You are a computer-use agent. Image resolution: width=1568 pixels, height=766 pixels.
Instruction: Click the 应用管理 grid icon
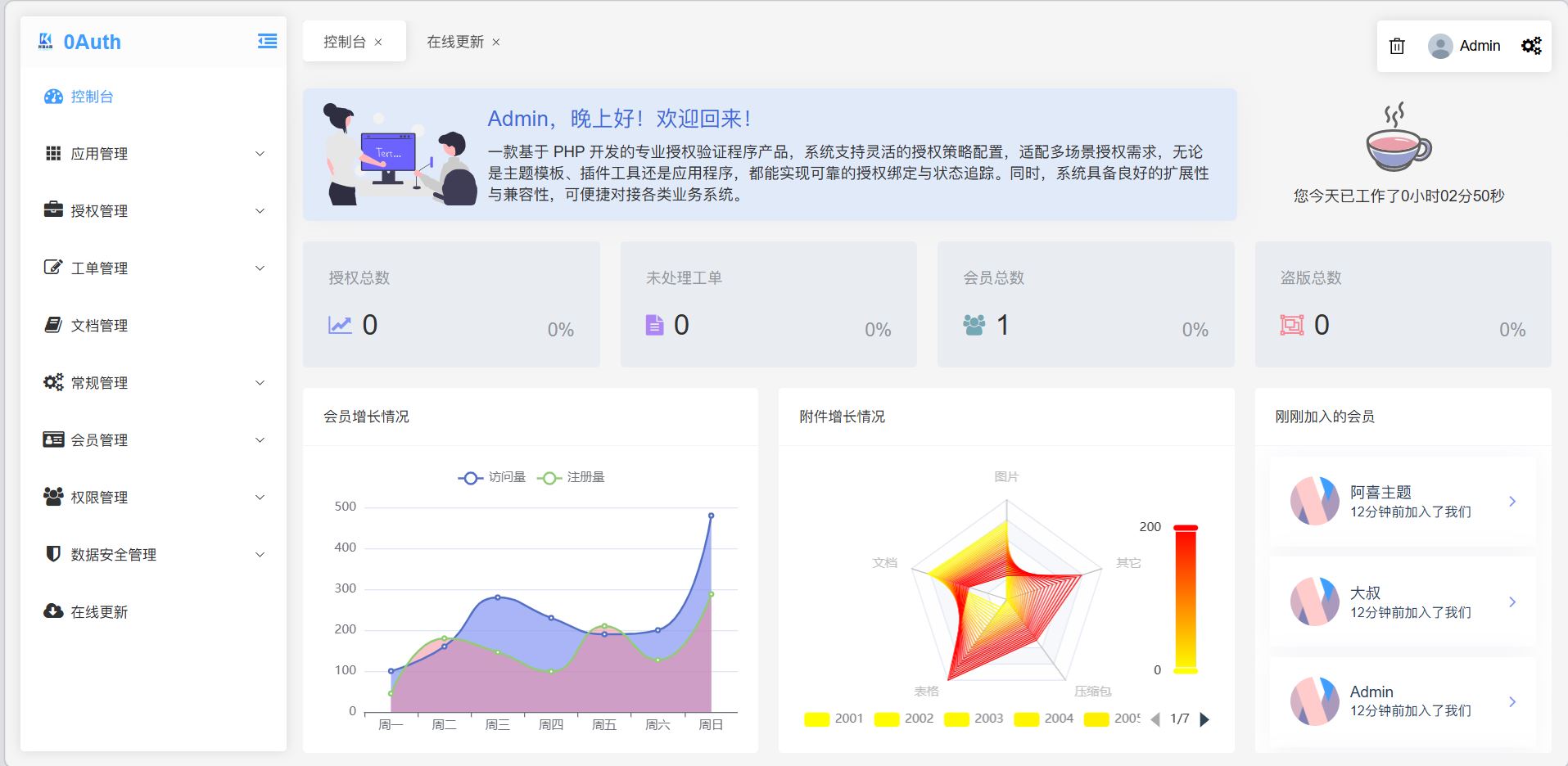[53, 153]
